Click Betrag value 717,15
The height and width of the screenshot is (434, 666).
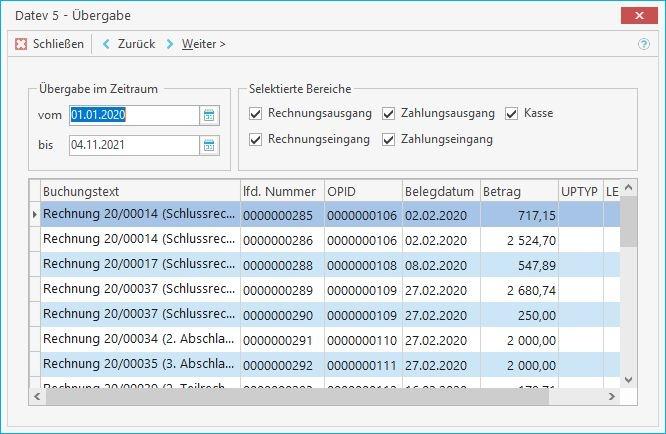coord(519,215)
